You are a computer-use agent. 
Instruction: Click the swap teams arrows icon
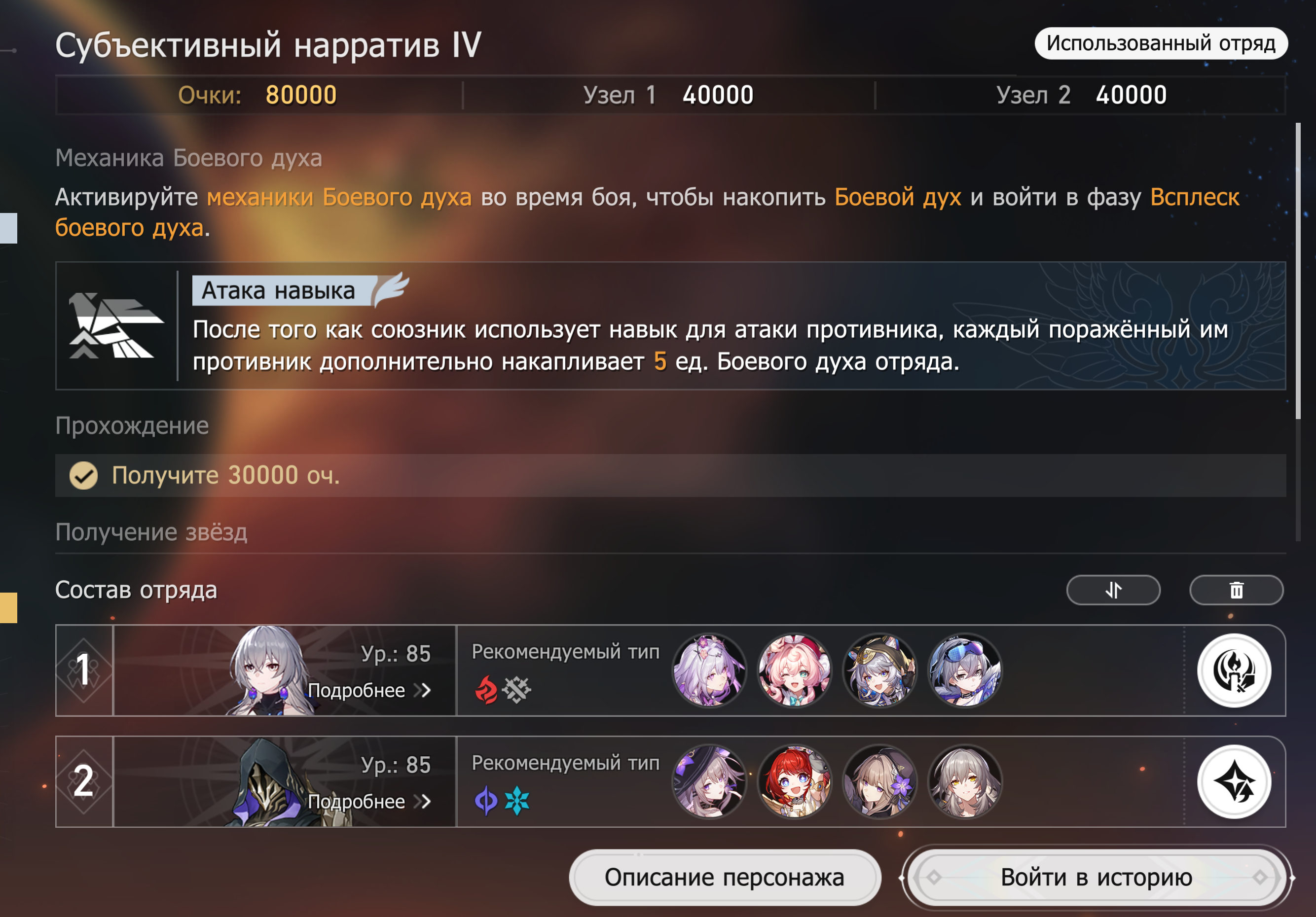tap(1113, 590)
